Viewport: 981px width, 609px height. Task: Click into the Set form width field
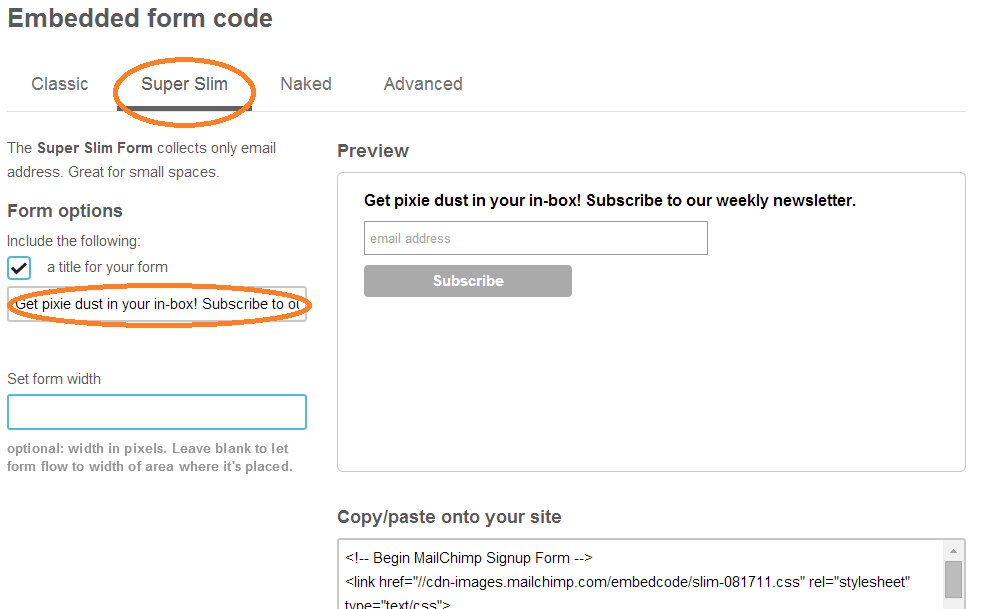tap(157, 412)
